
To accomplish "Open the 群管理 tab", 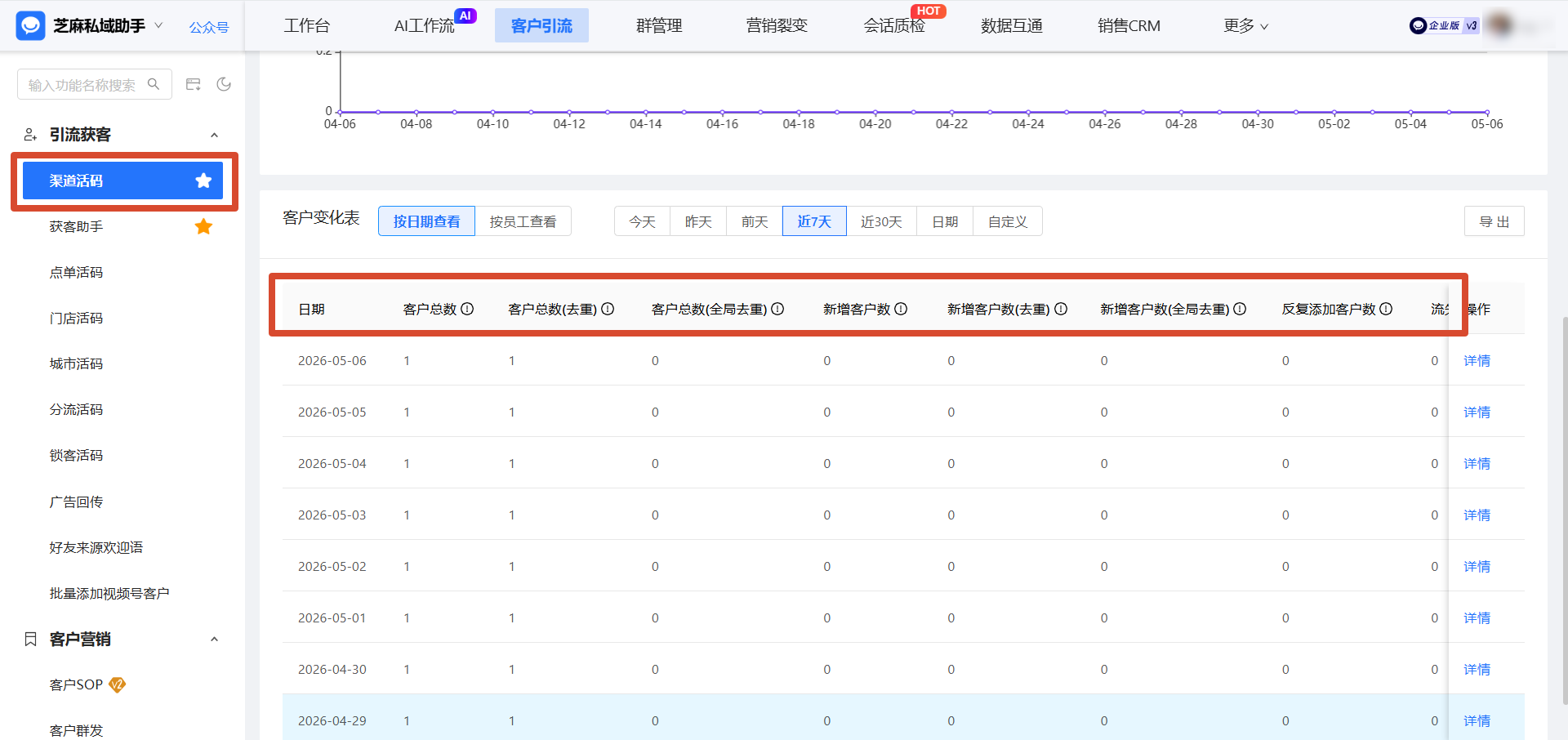I will coord(659,26).
